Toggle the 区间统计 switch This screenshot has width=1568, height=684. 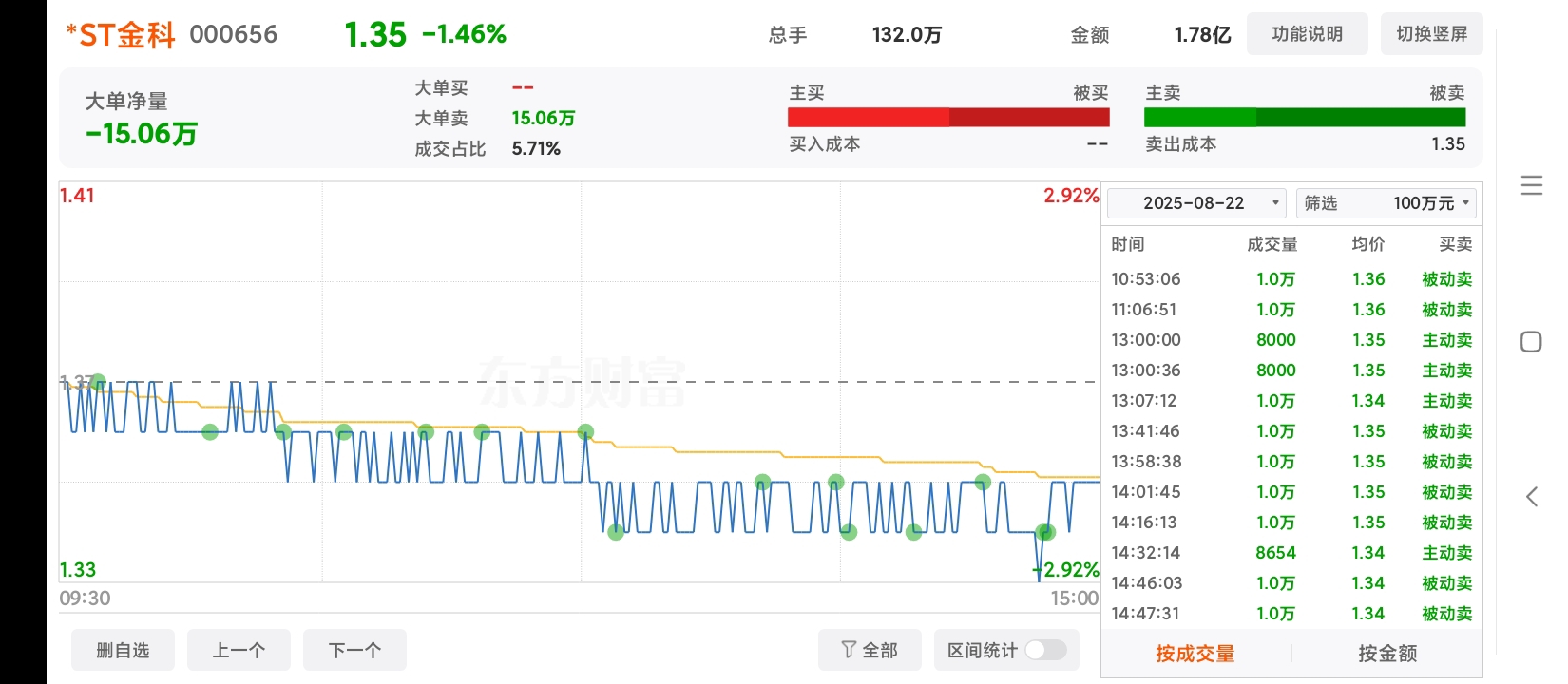point(1045,650)
